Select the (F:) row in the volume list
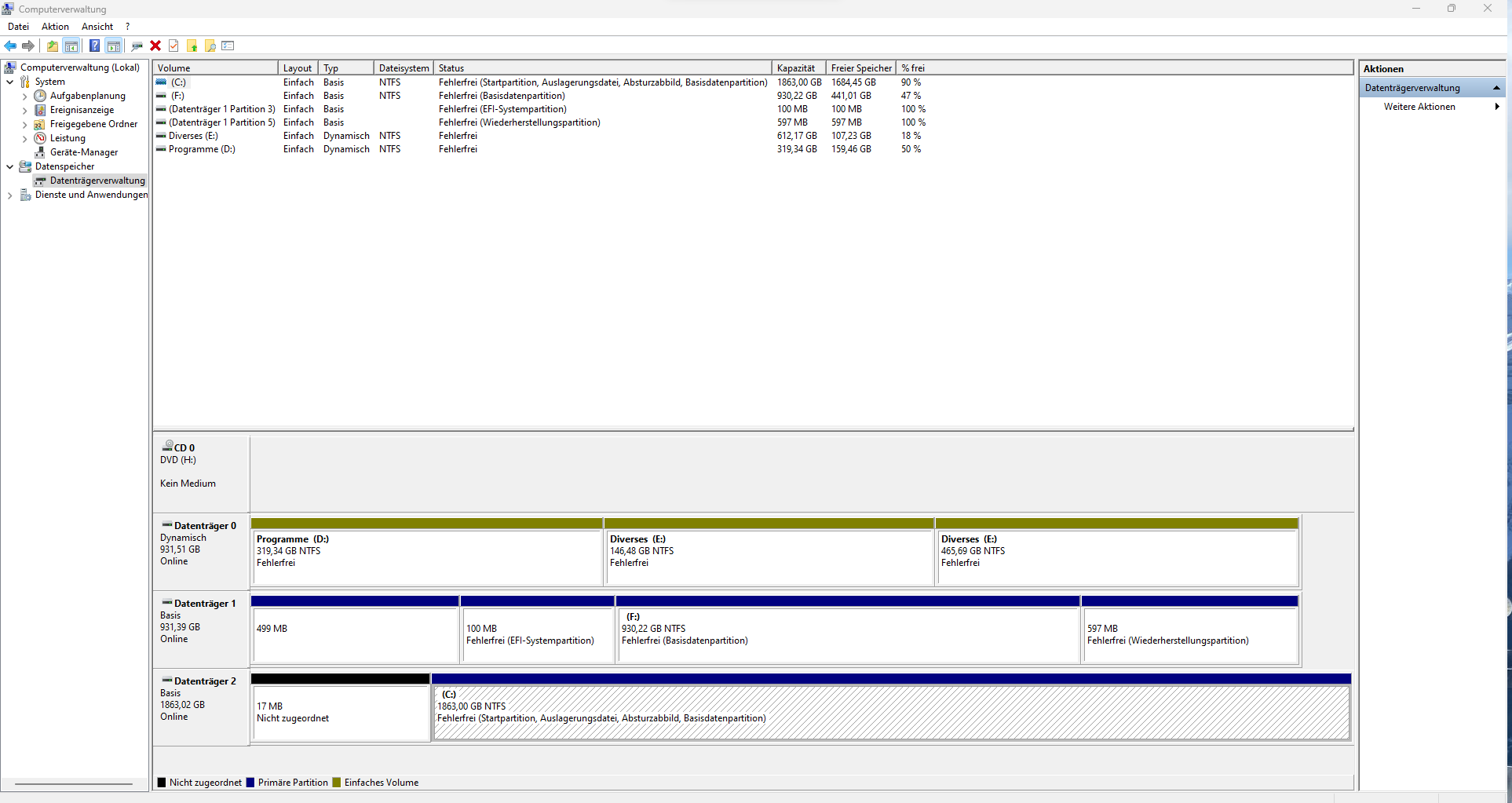 click(x=542, y=96)
